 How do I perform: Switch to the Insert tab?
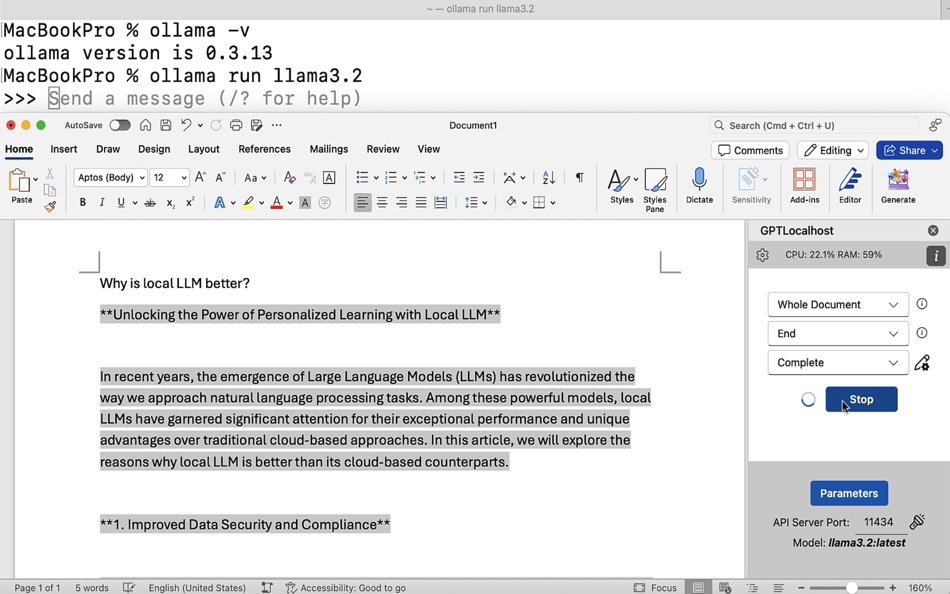[64, 149]
